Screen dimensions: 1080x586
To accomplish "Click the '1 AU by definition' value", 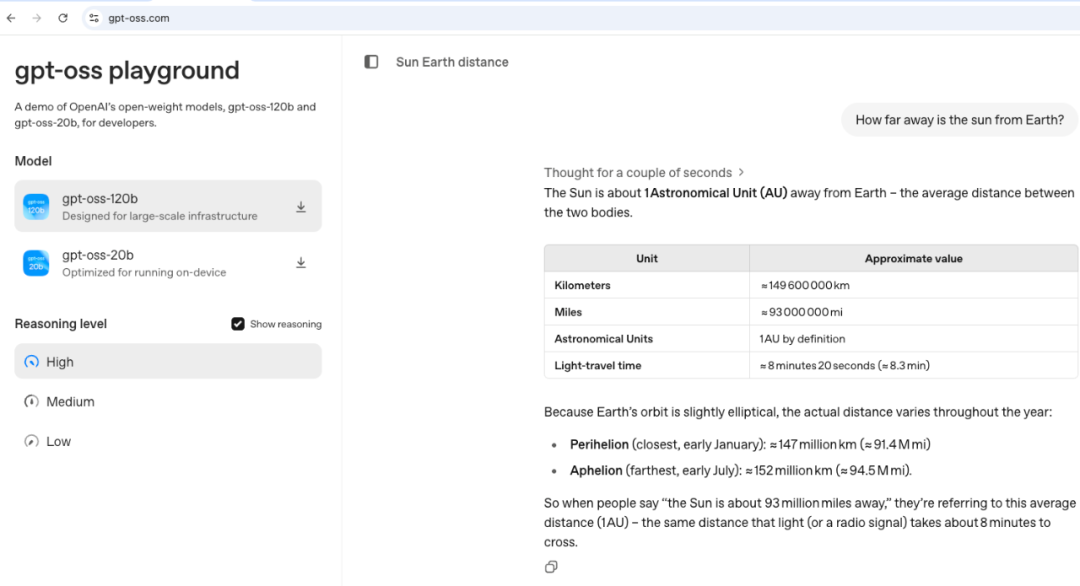I will (802, 339).
